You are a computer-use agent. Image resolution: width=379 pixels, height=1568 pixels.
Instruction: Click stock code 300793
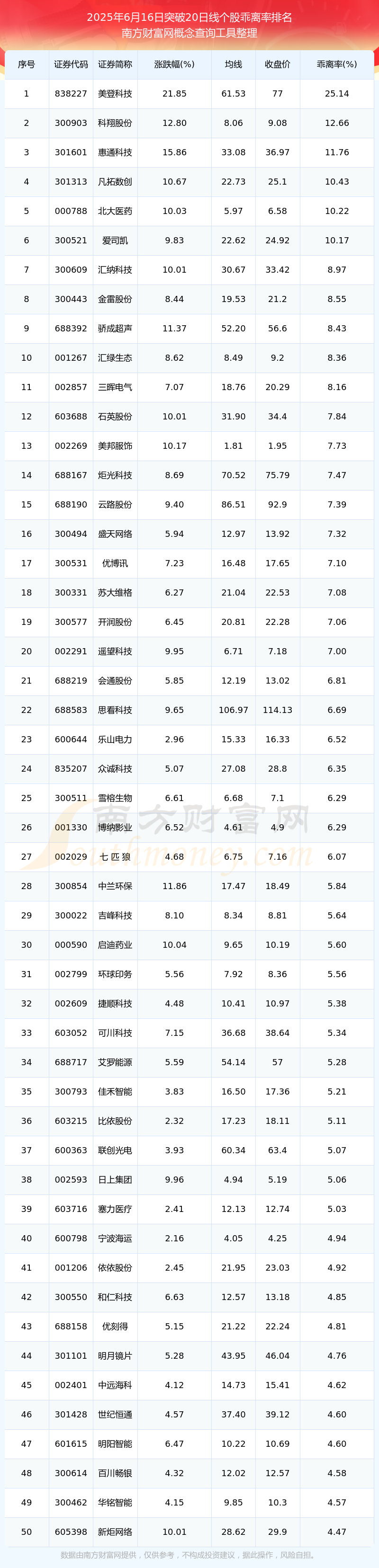[71, 1092]
